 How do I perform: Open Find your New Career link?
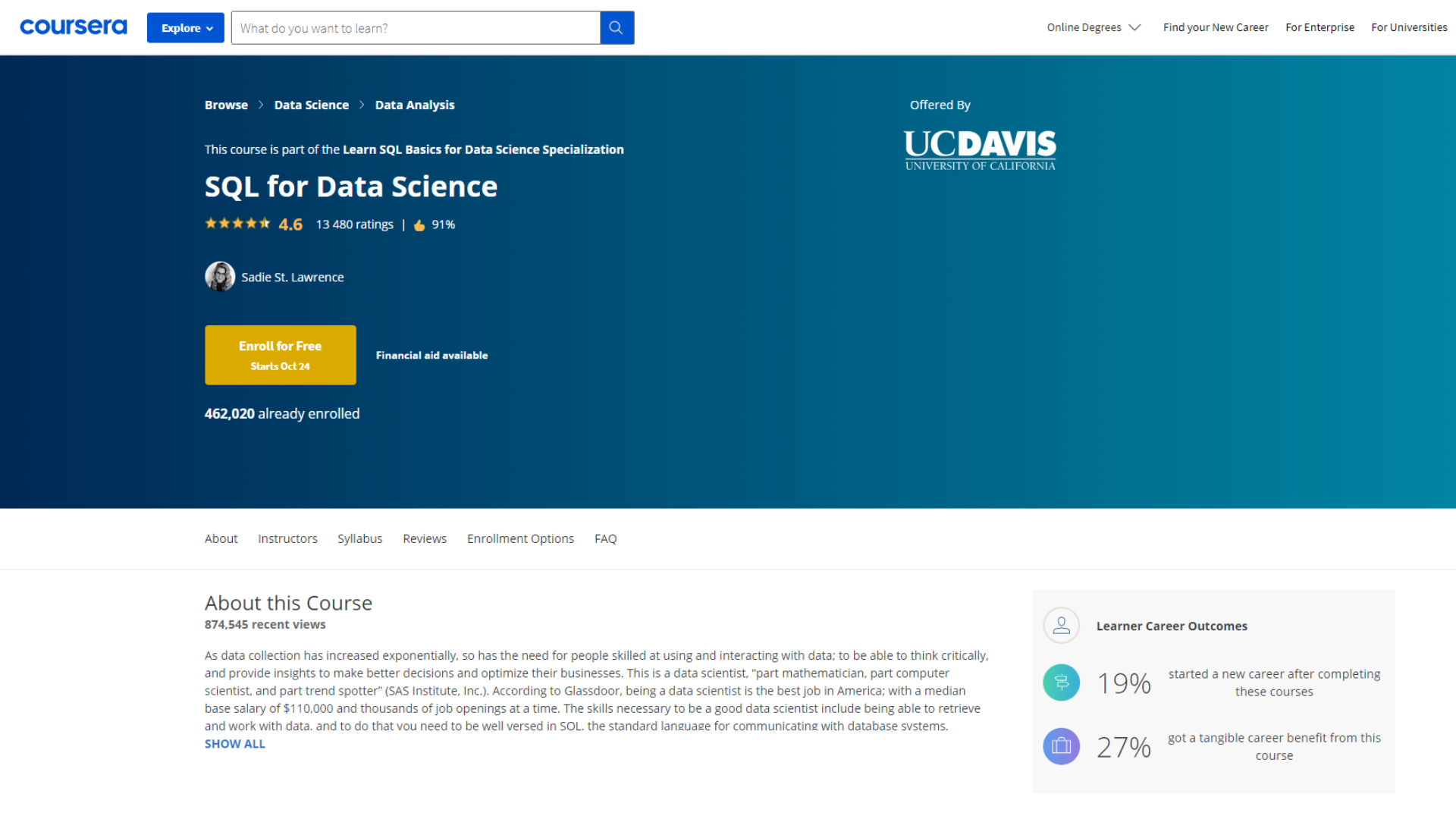tap(1216, 27)
